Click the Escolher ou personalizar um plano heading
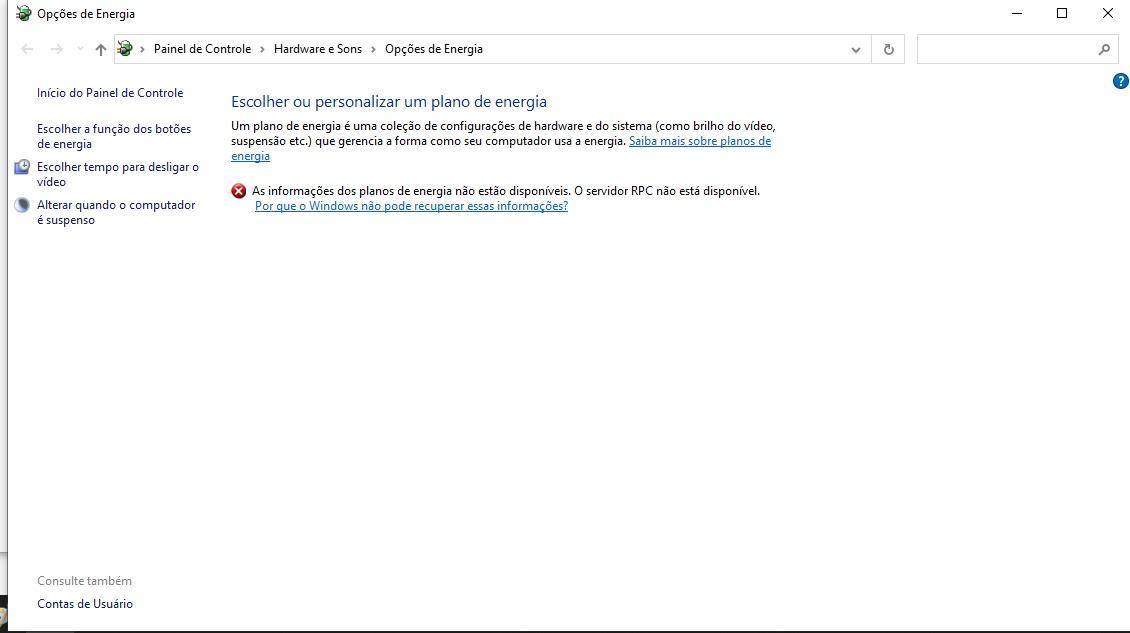The width and height of the screenshot is (1130, 633). click(x=389, y=102)
